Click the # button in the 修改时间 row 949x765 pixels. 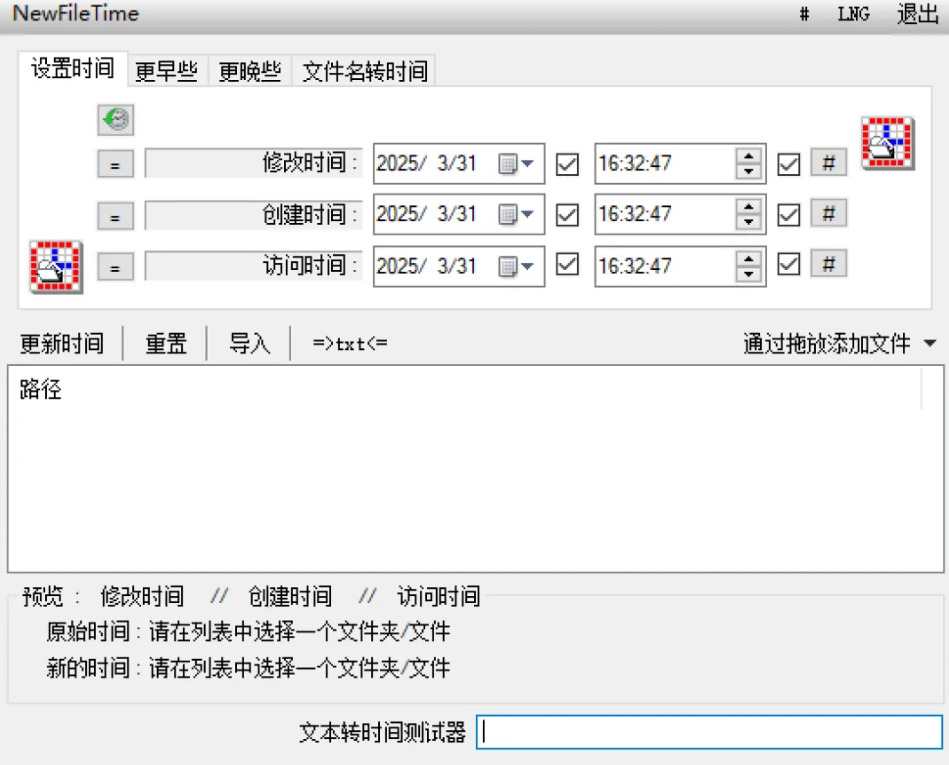coord(829,162)
